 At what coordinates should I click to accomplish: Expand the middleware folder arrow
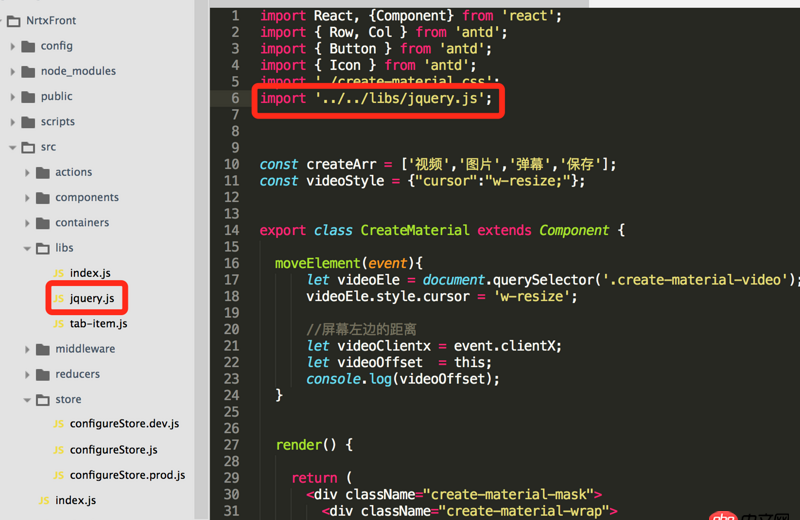pyautogui.click(x=27, y=350)
